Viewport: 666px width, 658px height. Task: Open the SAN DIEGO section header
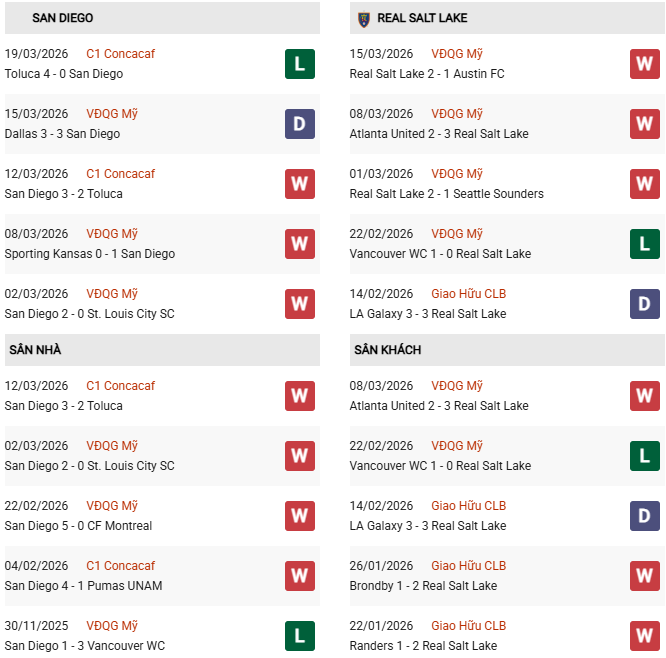click(x=63, y=18)
